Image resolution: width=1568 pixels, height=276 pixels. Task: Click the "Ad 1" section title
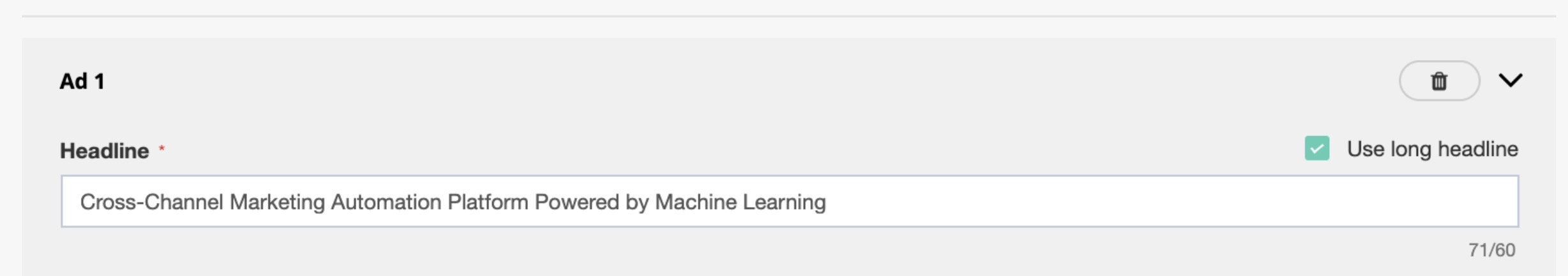point(82,82)
